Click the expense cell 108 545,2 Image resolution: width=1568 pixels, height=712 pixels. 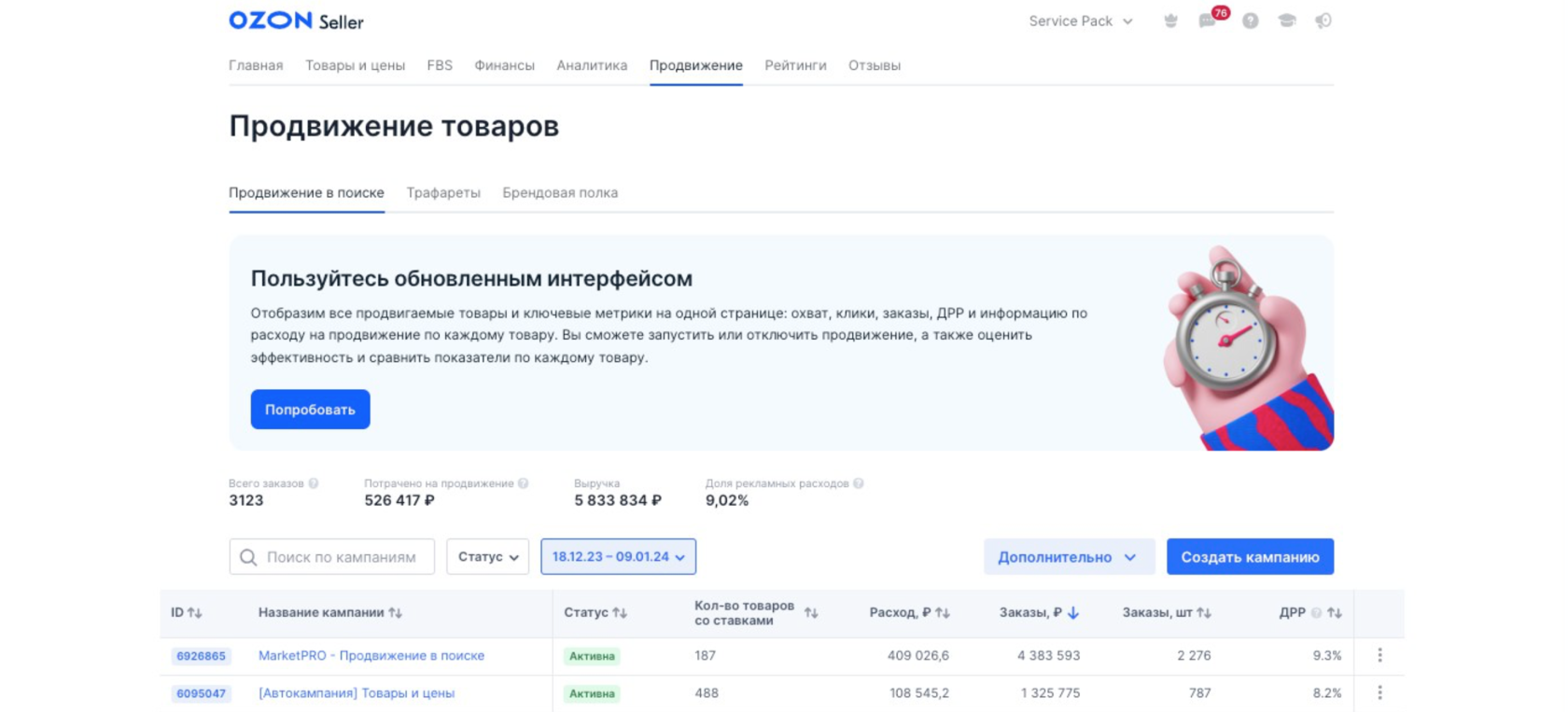point(919,692)
